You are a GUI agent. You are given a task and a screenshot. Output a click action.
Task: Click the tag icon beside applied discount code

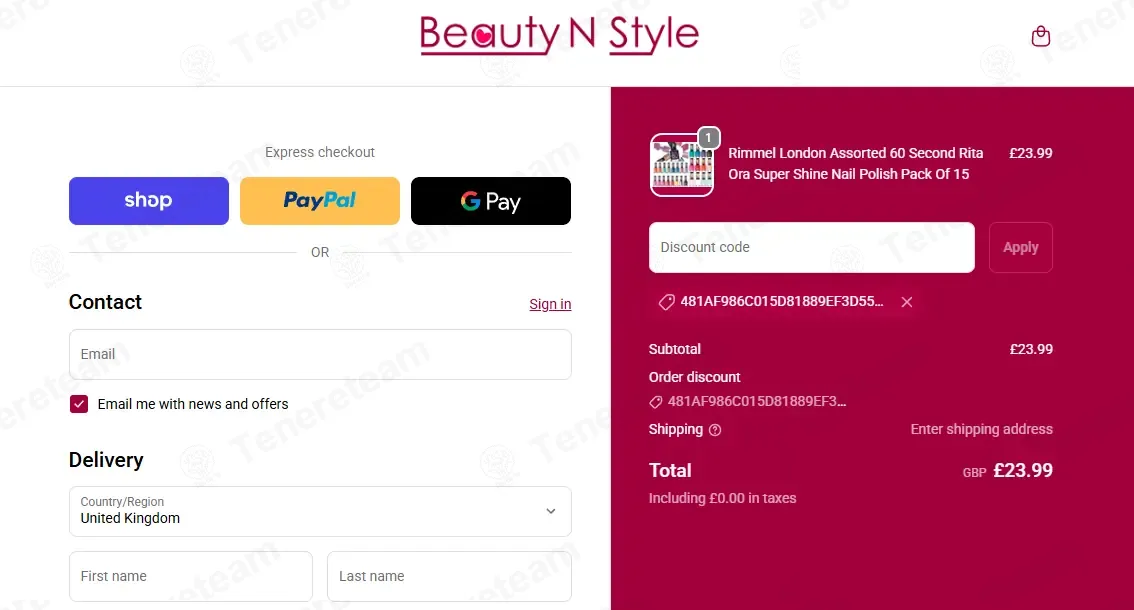point(666,302)
